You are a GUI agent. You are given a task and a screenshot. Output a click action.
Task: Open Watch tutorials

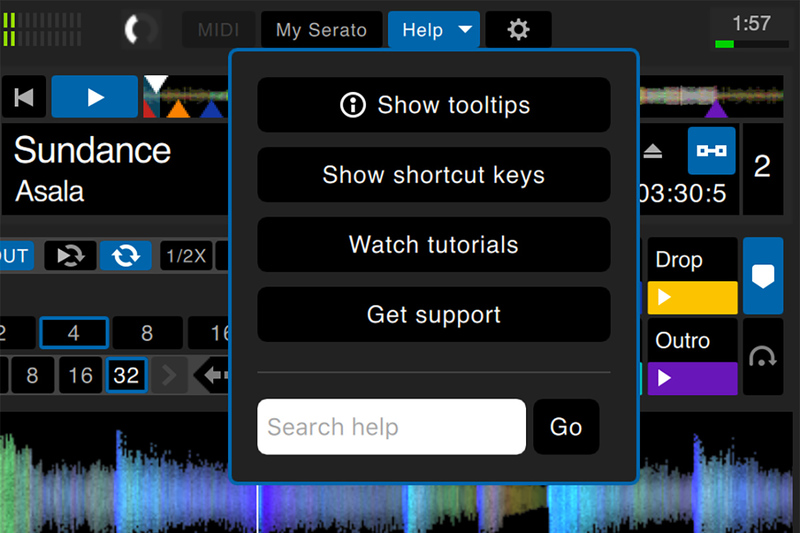pos(434,245)
